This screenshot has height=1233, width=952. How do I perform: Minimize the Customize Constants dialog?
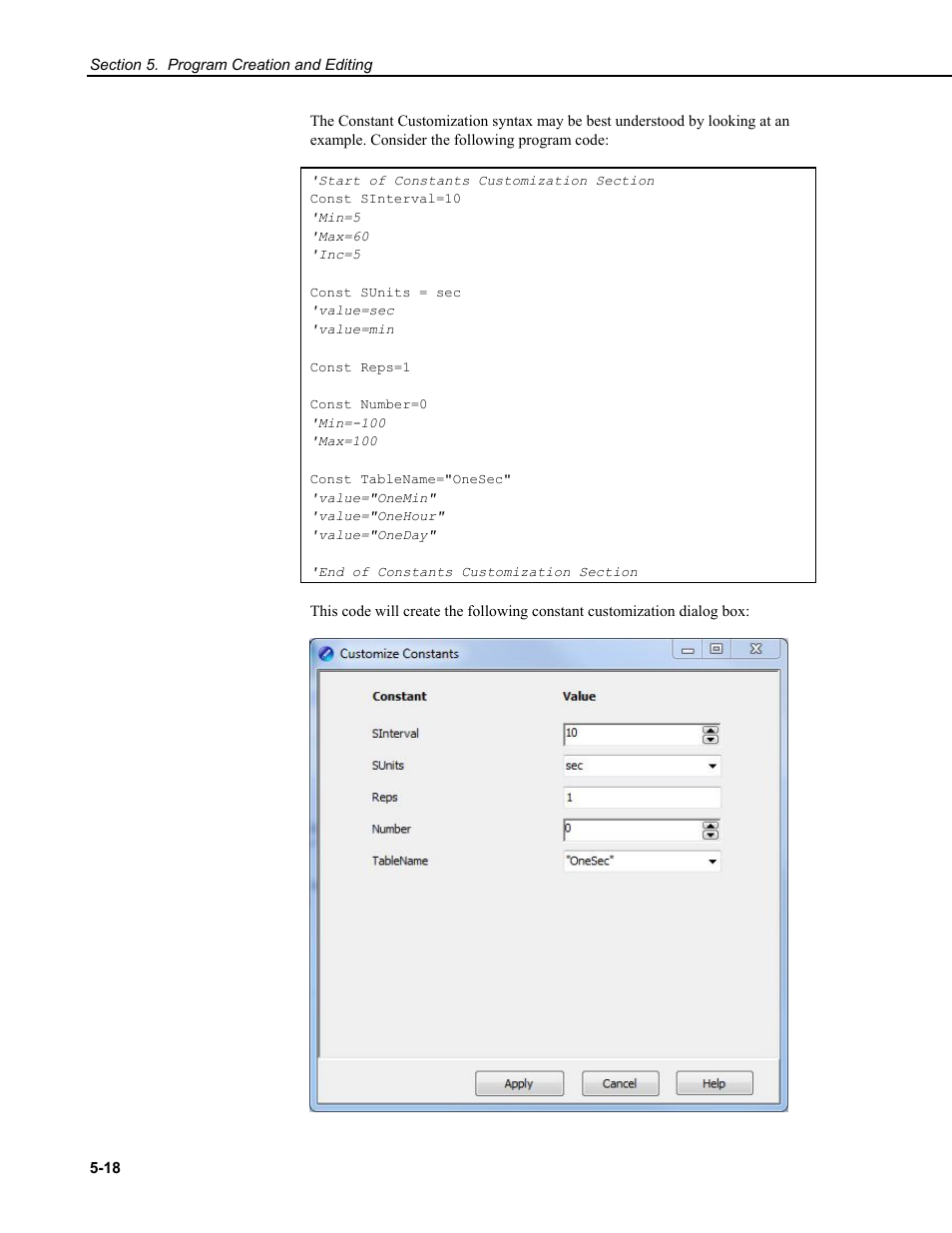pos(688,650)
